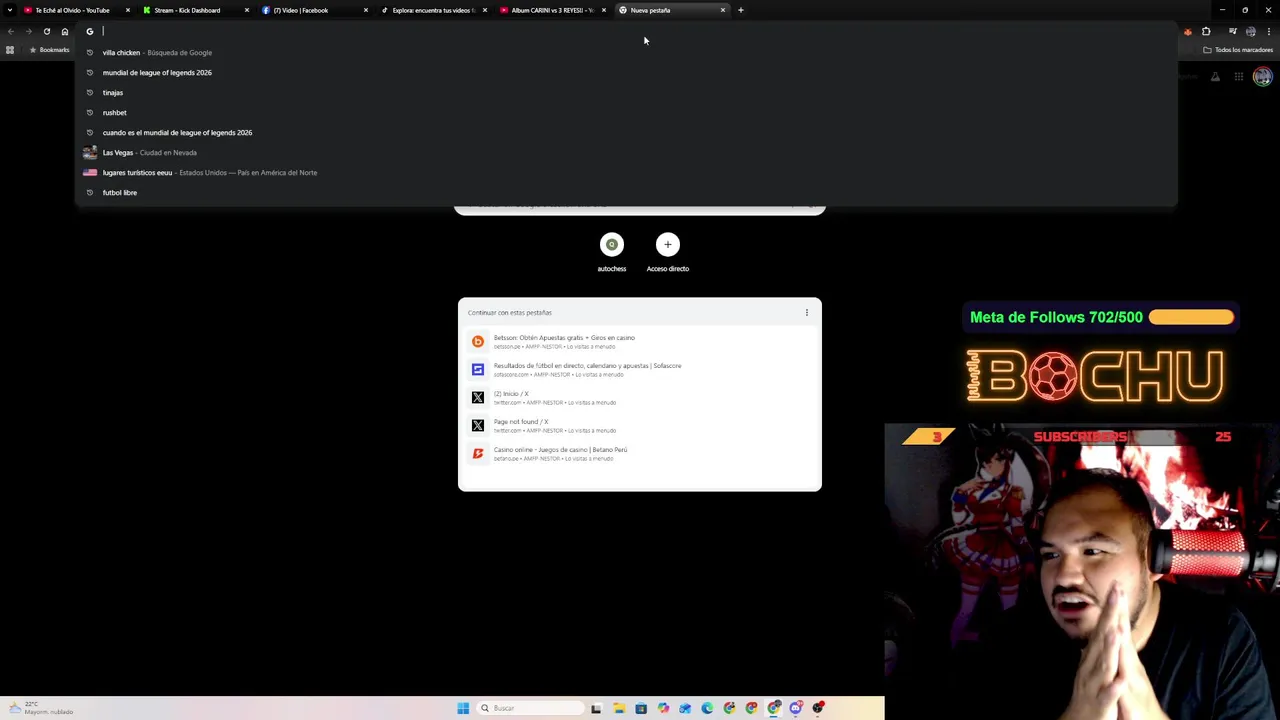Open the Chrome profile avatar in toolbar
Screen dimensions: 1280x720
(1251, 31)
